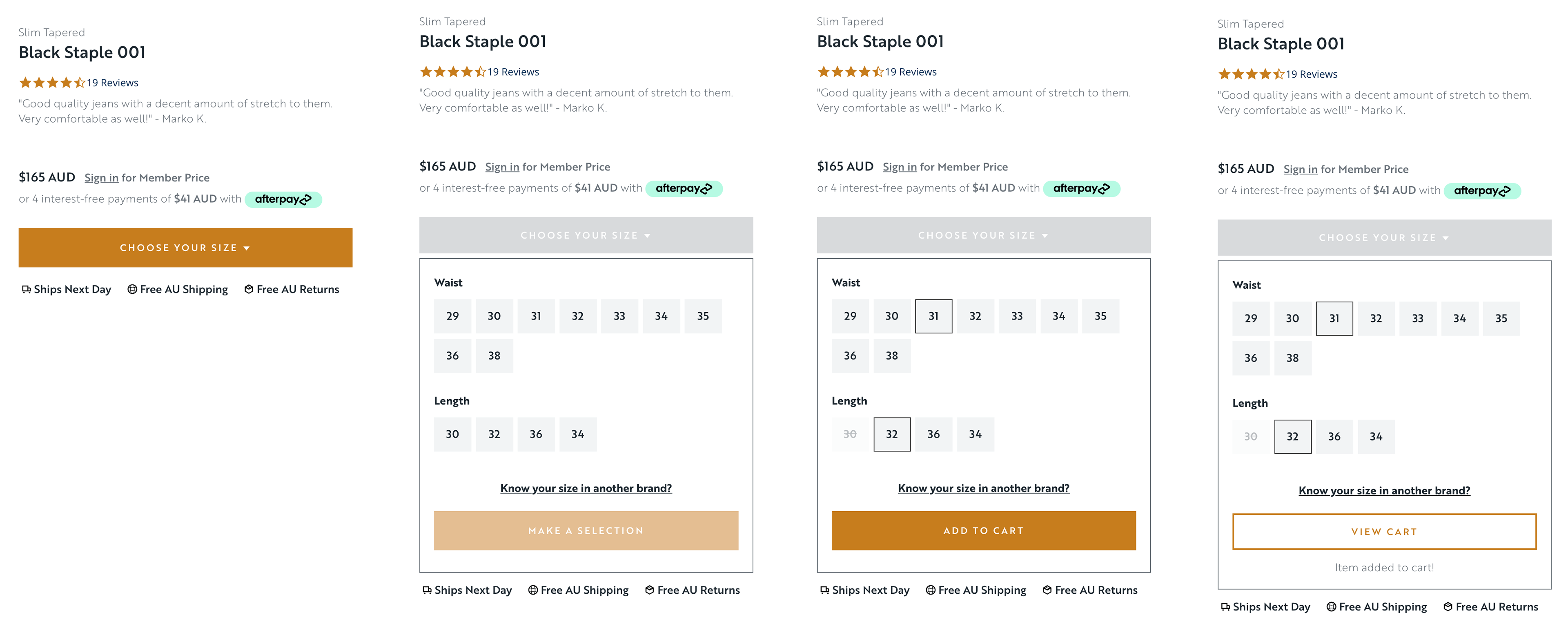Select waist size 38 in View Cart panel
This screenshot has height=635, width=1568.
(1292, 358)
